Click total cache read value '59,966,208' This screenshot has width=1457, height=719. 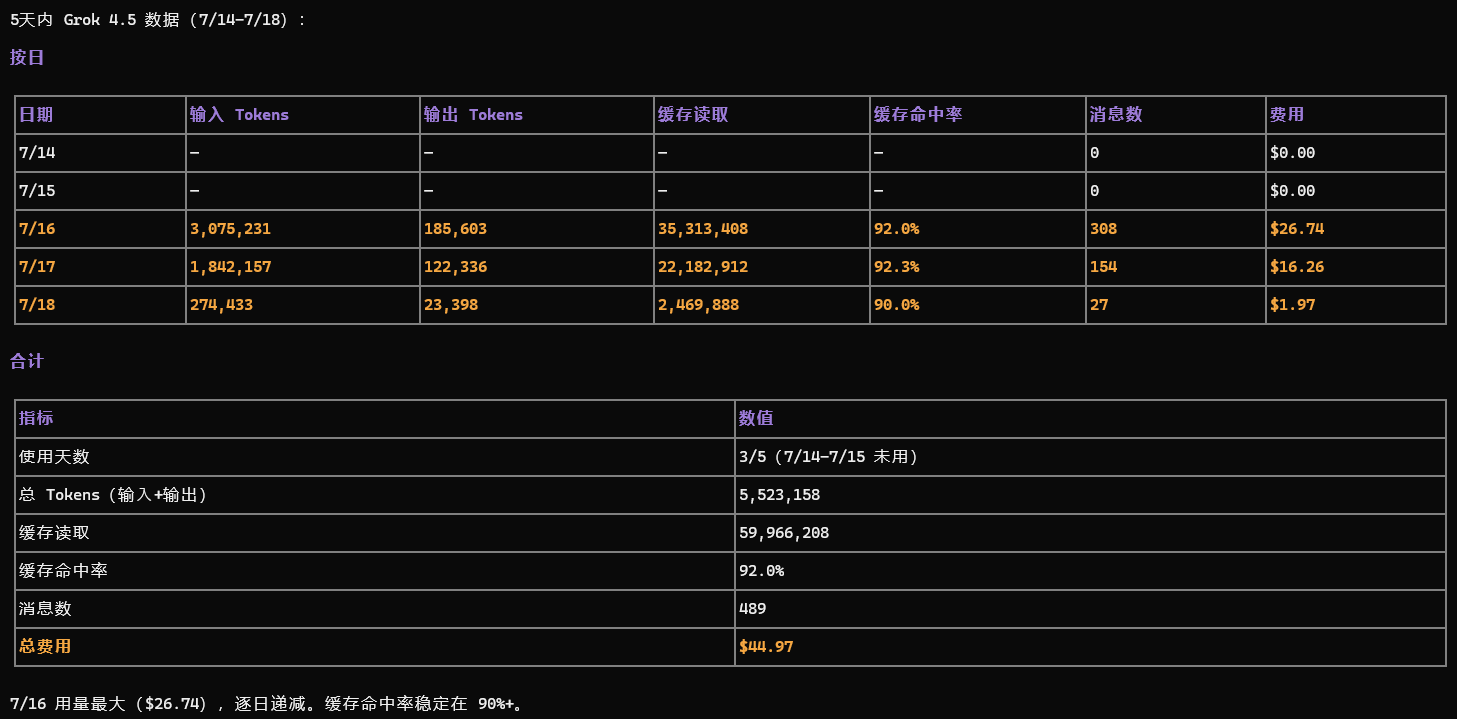pos(784,533)
